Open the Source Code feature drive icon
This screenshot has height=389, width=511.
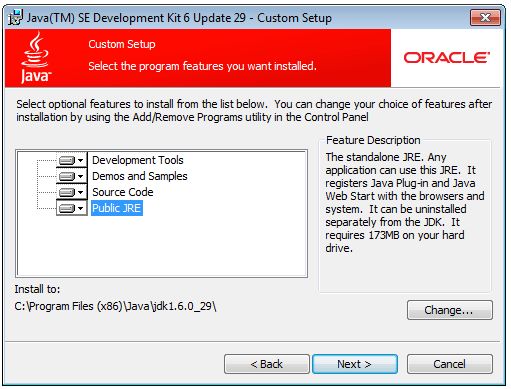(x=72, y=192)
